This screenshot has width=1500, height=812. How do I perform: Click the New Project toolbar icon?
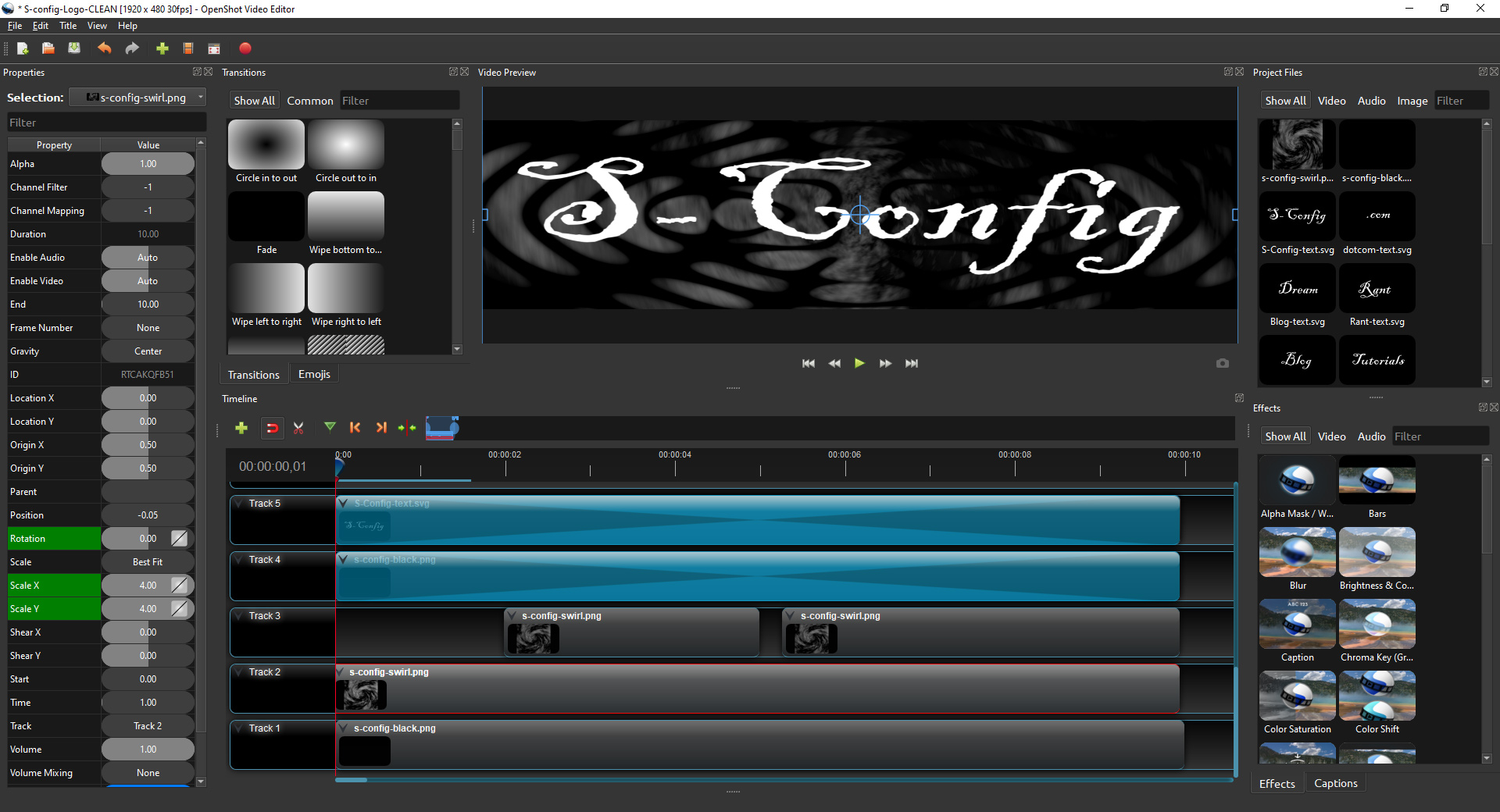(23, 48)
